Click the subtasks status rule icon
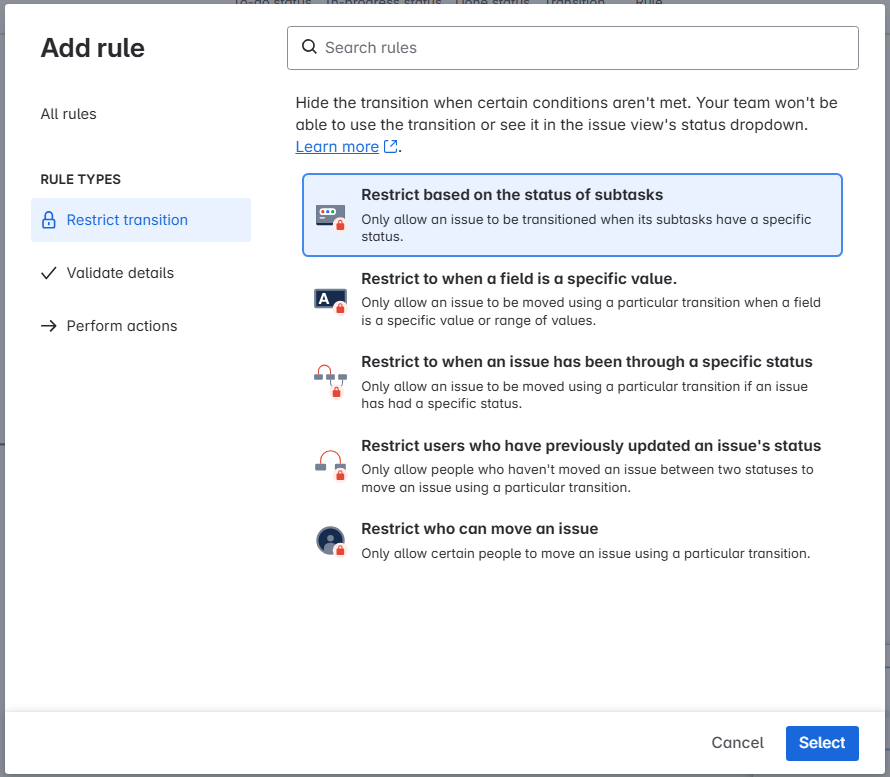Image resolution: width=890 pixels, height=777 pixels. click(330, 216)
